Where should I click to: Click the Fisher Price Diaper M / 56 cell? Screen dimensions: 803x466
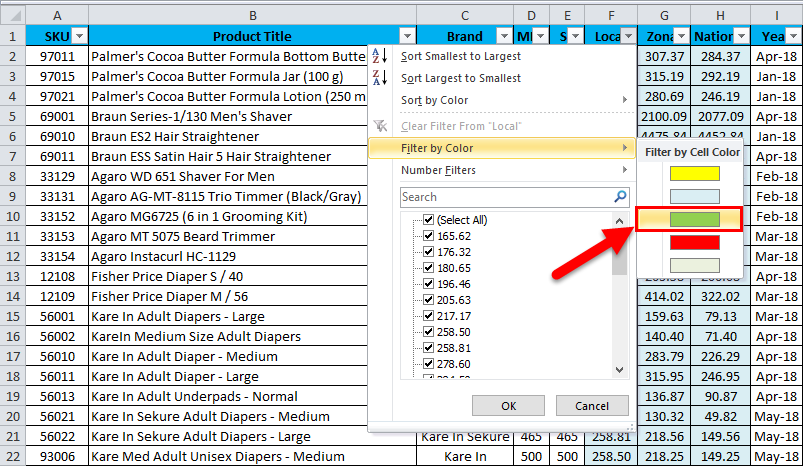click(228, 296)
